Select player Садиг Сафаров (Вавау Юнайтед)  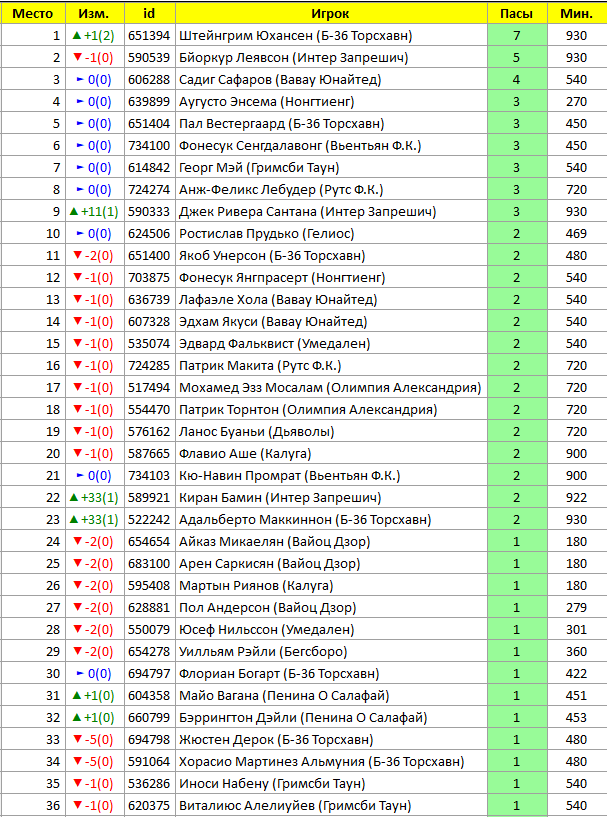point(280,80)
